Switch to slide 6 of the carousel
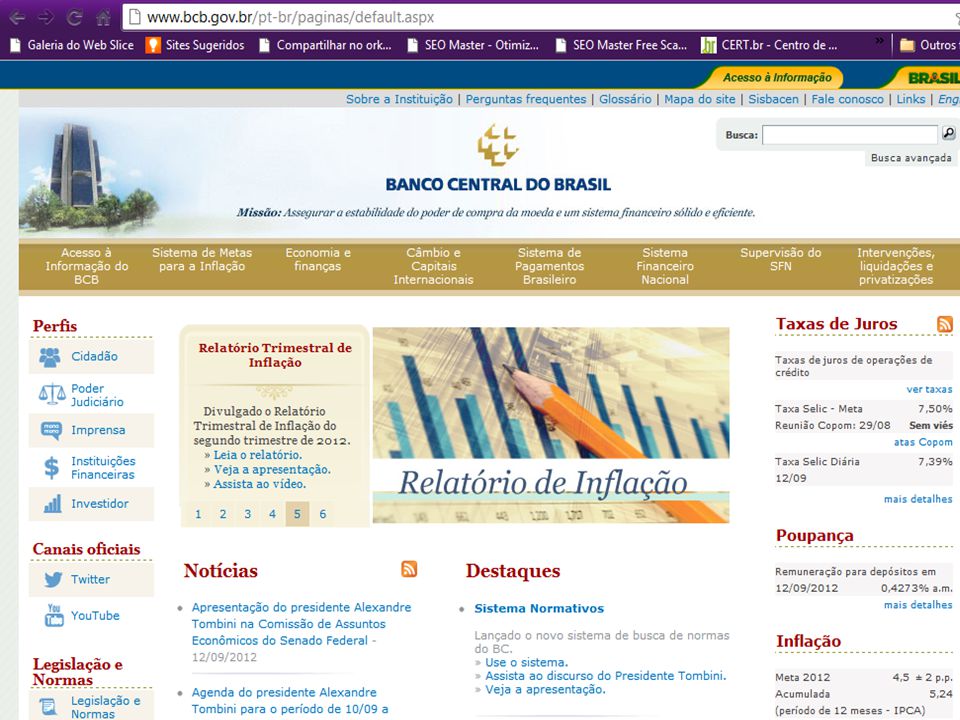Viewport: 960px width, 720px height. (323, 514)
